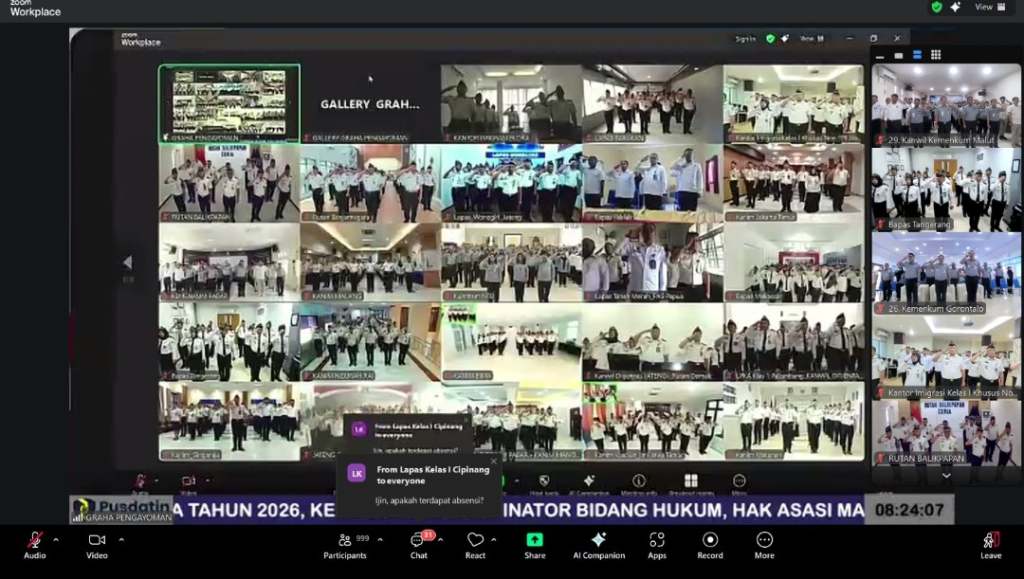
Task: Open the React emoji menu
Action: tap(475, 541)
